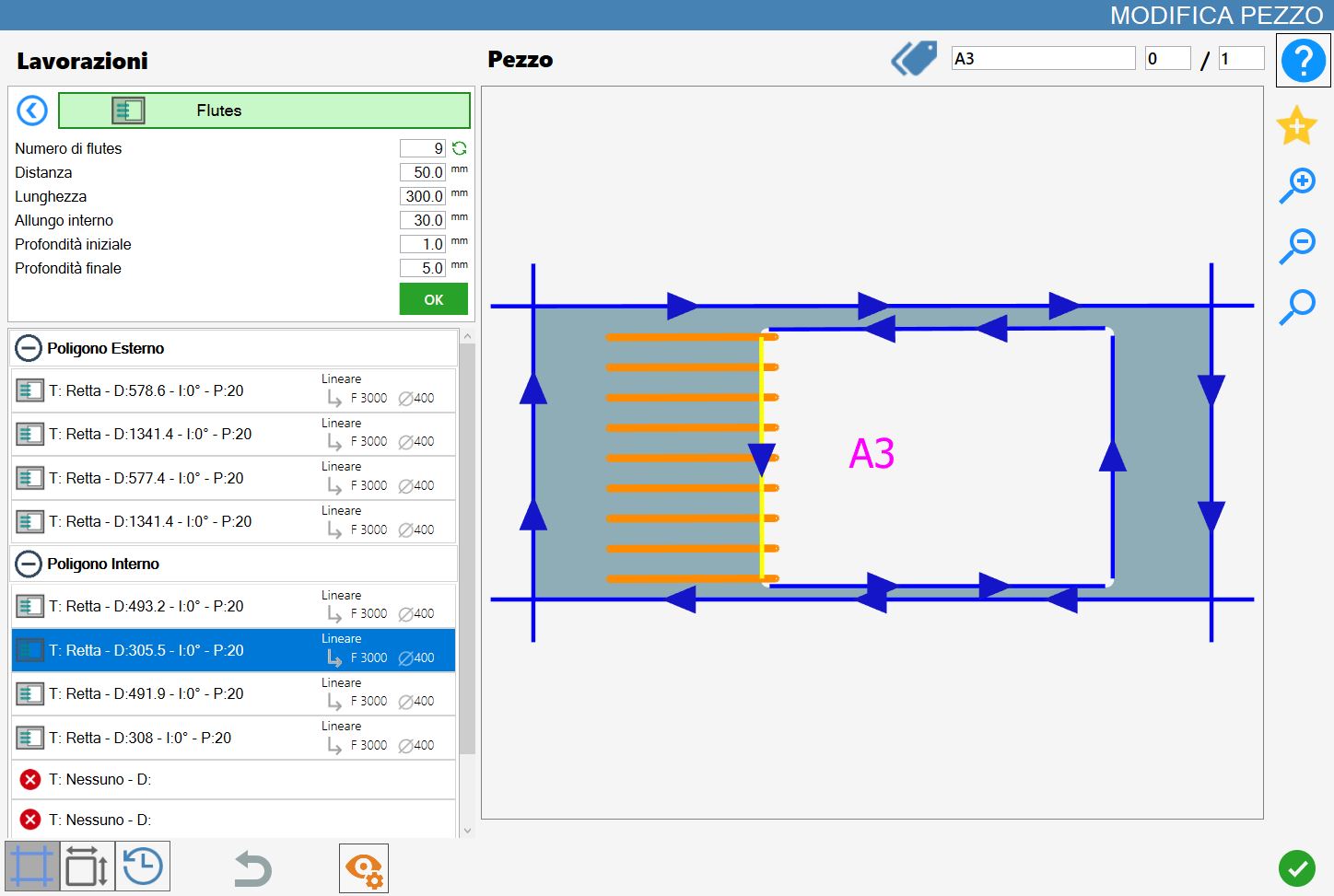
Task: Click the yellow star add-favorite icon
Action: click(1296, 126)
